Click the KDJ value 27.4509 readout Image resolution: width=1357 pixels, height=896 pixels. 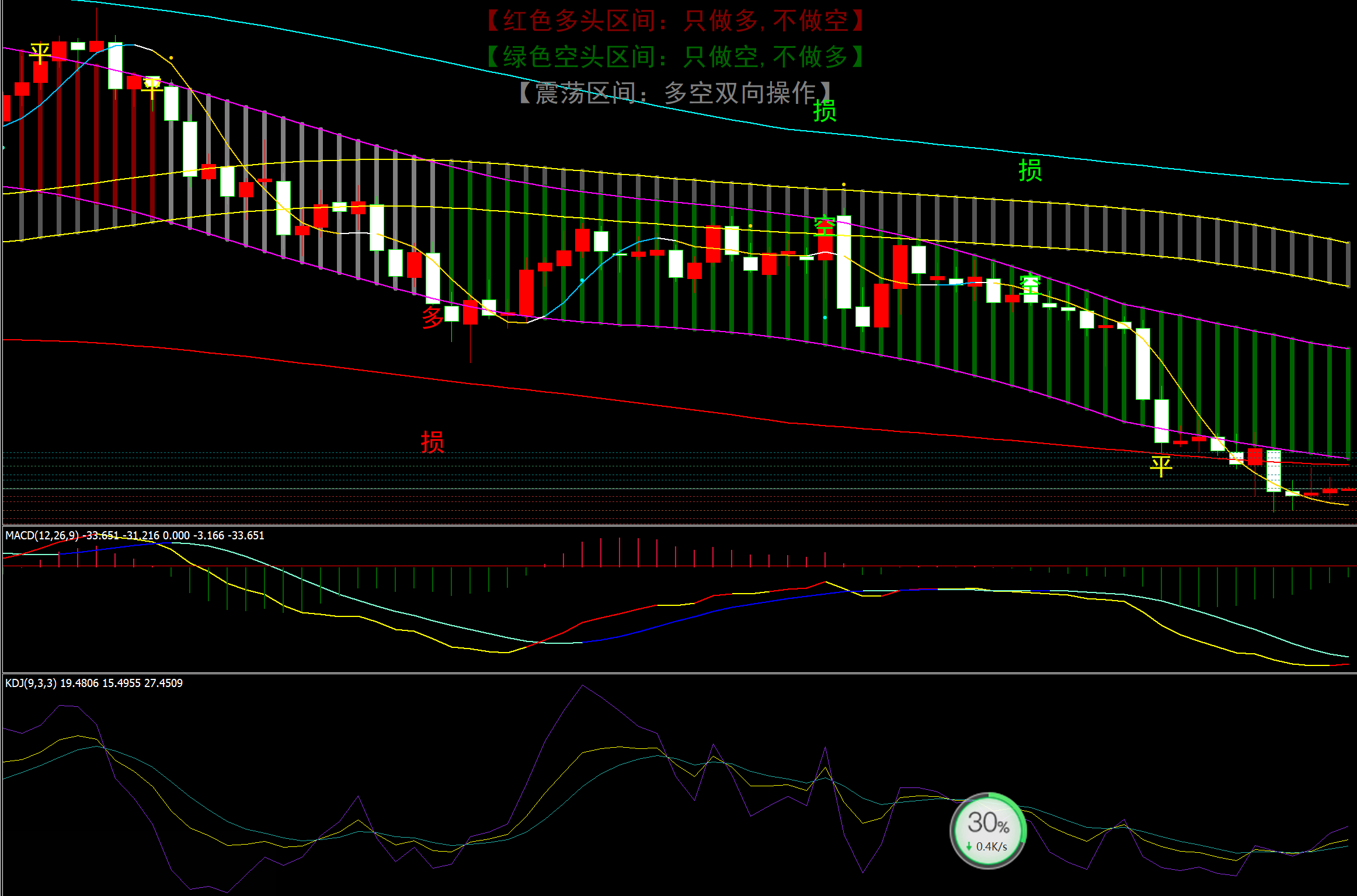point(163,683)
